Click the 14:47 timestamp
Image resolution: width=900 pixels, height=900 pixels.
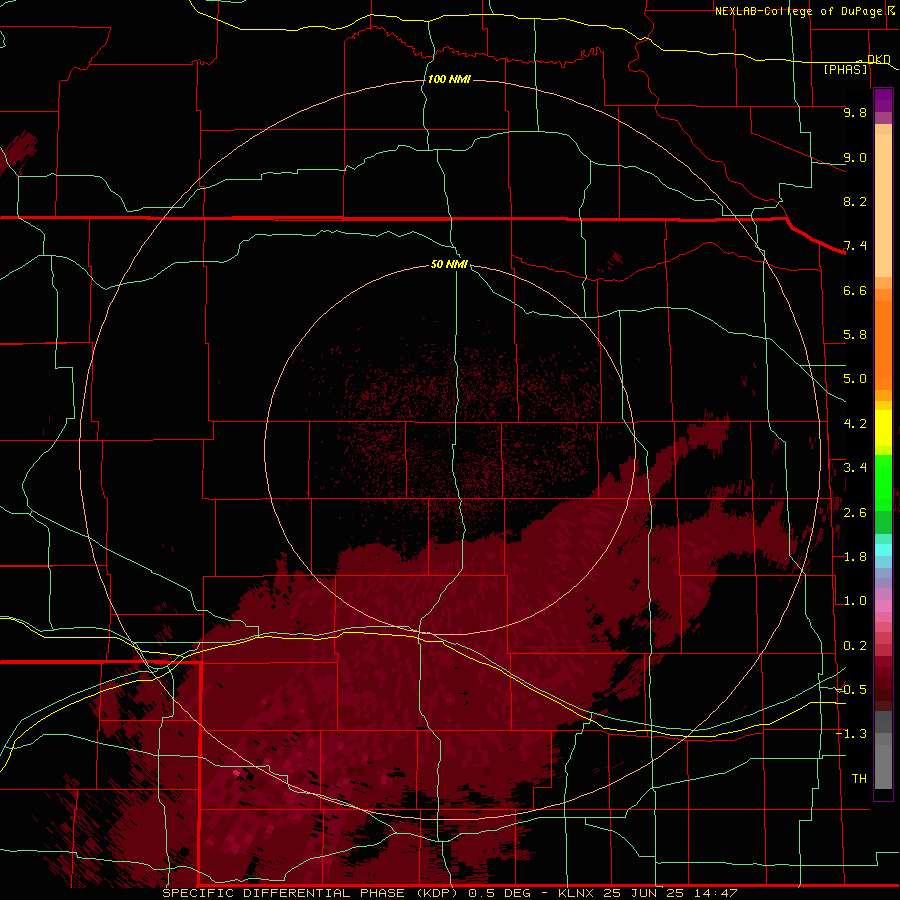click(714, 893)
